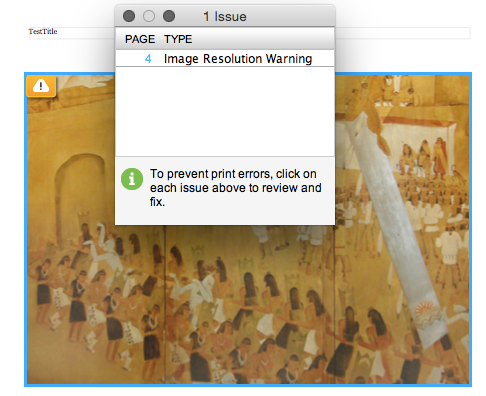Click the zoom button of the Issue window
This screenshot has width=486, height=396.
pos(169,16)
